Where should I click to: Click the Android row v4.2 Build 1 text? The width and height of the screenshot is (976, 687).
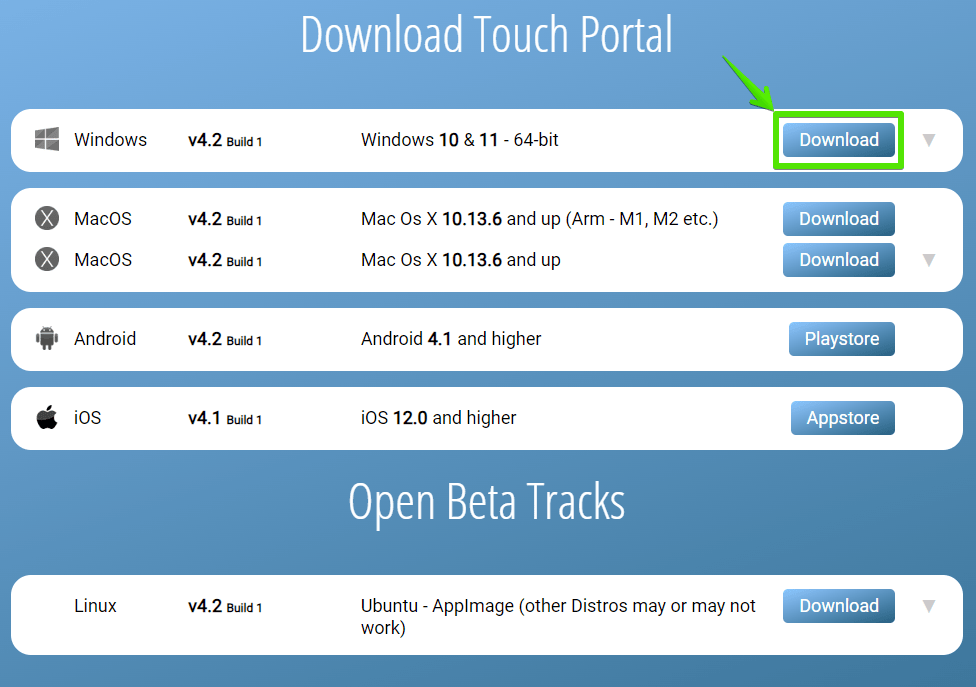tap(225, 339)
